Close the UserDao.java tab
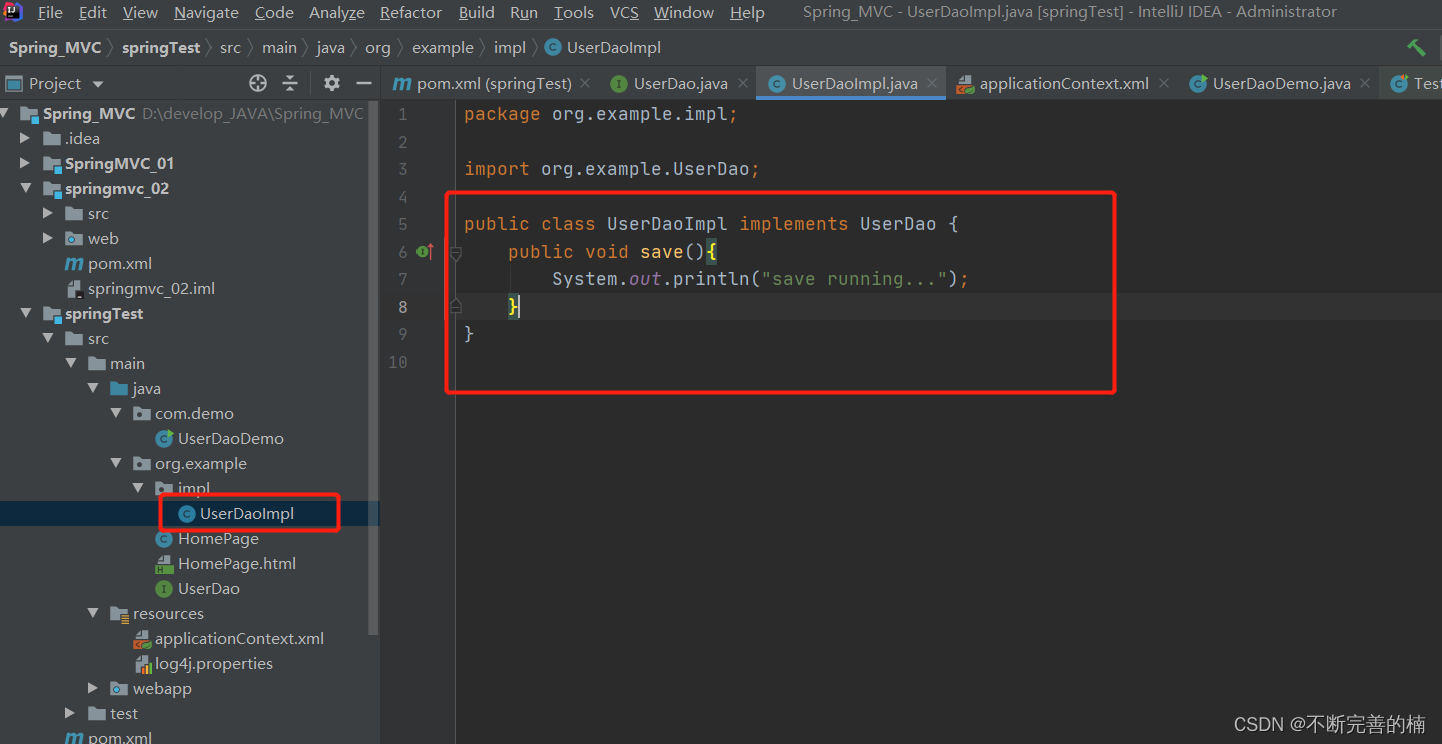 pos(741,83)
